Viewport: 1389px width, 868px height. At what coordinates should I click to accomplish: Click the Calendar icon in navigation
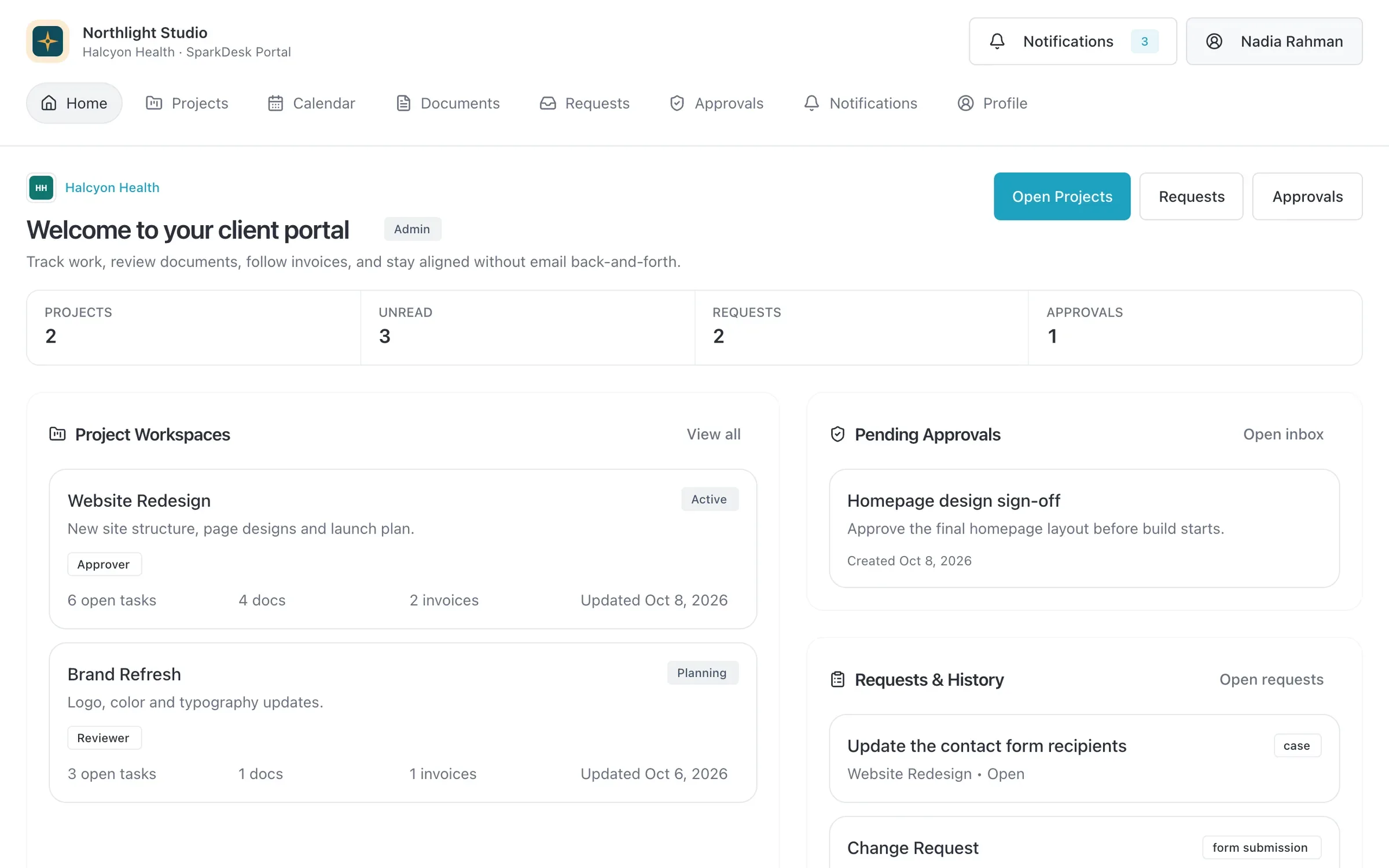pyautogui.click(x=275, y=103)
